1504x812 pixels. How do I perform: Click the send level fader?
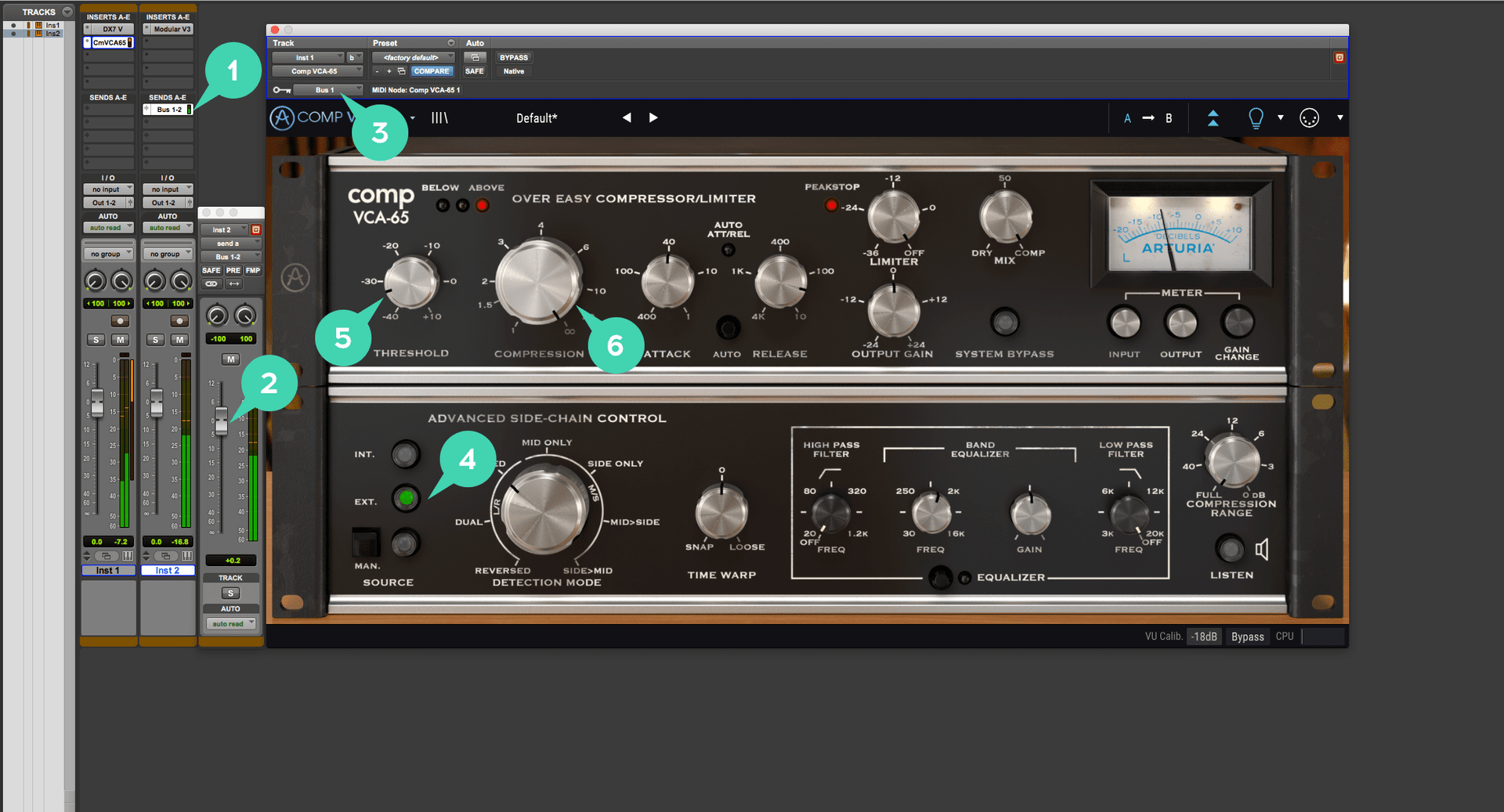pos(222,421)
